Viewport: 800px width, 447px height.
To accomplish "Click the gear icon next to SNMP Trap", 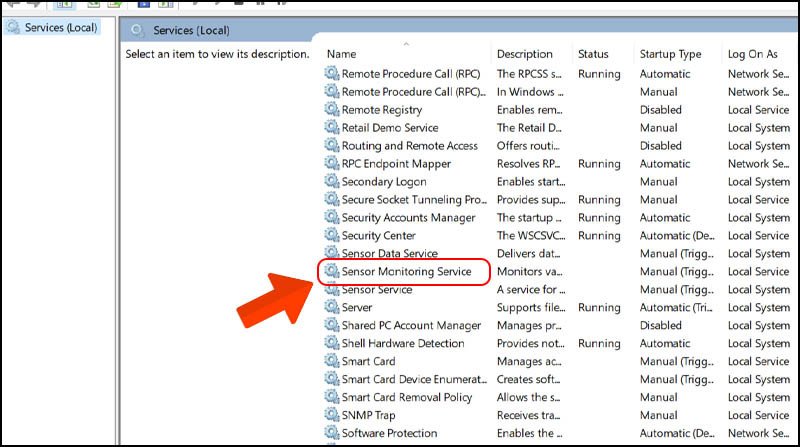I will (x=332, y=414).
